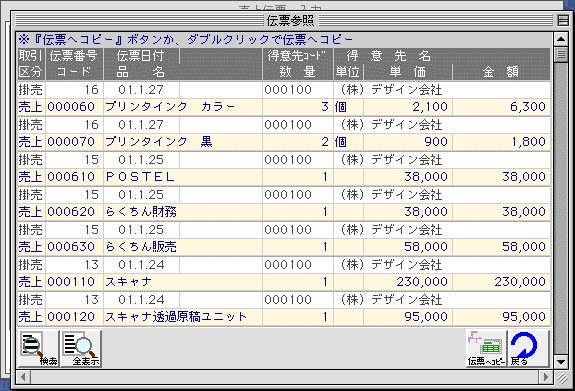This screenshot has width=575, height=391.
Task: Click the 1,800 amount cell
Action: click(x=502, y=142)
